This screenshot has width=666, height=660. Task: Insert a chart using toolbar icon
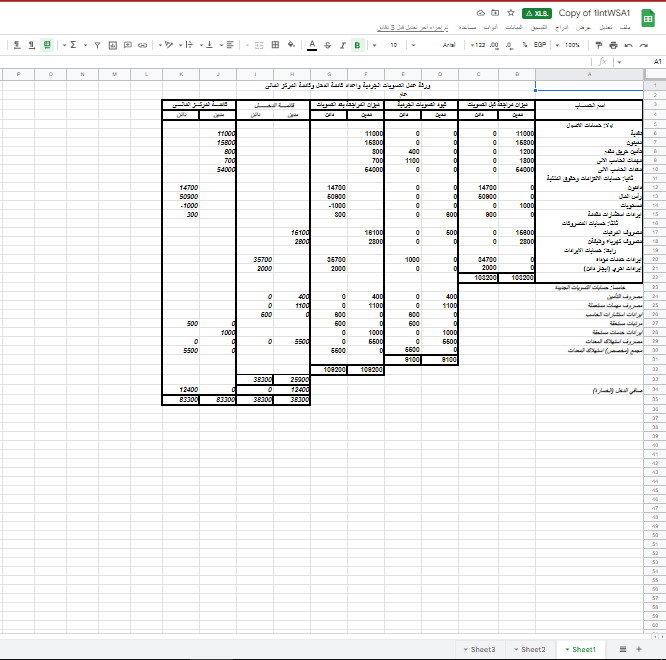coord(112,45)
